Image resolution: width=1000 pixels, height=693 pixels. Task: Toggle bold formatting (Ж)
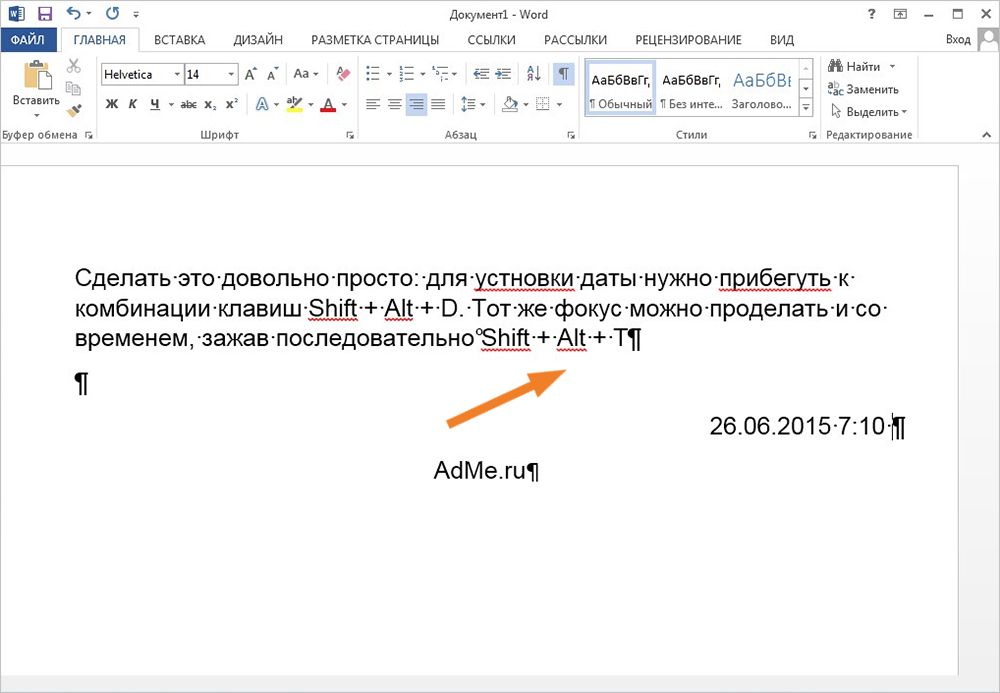[x=112, y=104]
